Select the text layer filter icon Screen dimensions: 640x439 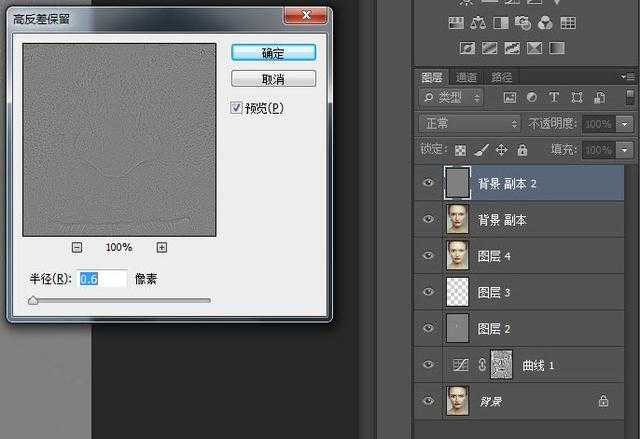tap(553, 98)
